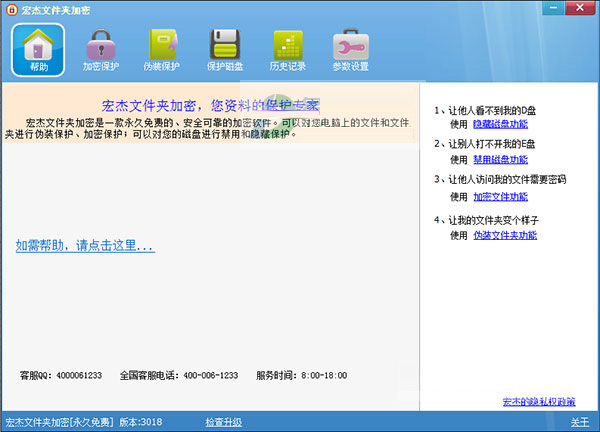Click the app lock icon in title bar

[x=11, y=10]
